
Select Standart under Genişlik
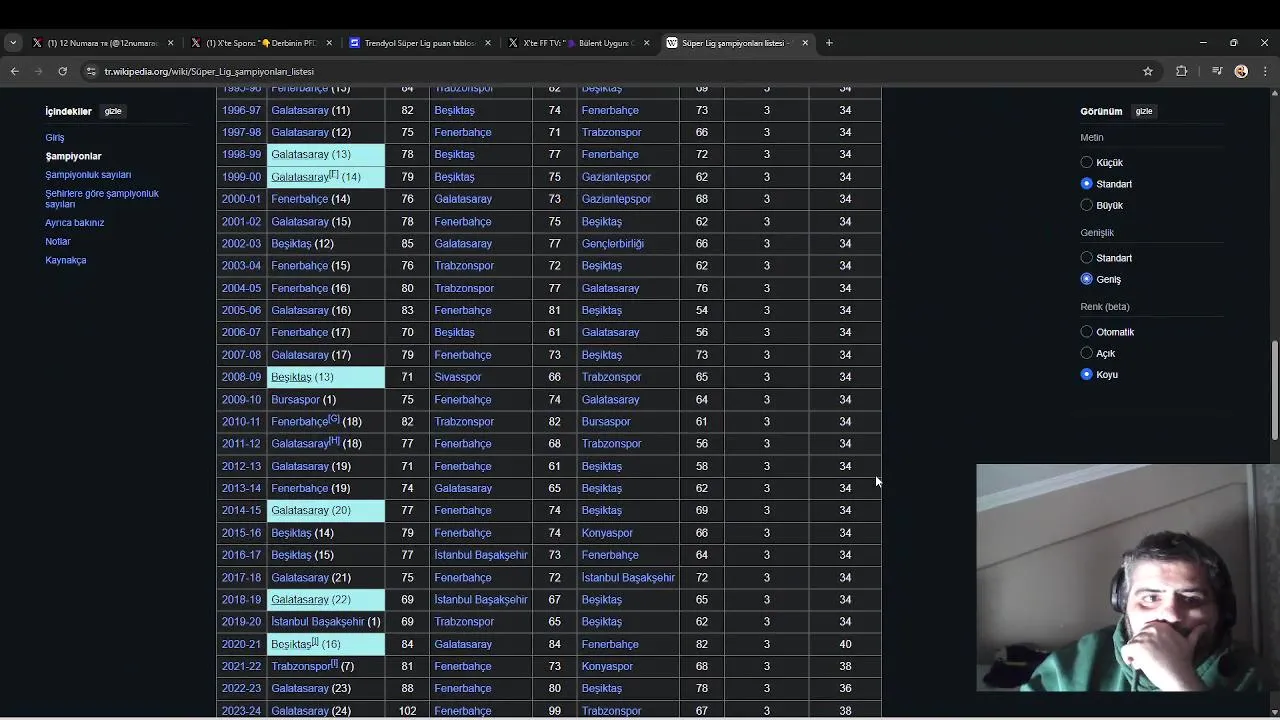(x=1087, y=258)
